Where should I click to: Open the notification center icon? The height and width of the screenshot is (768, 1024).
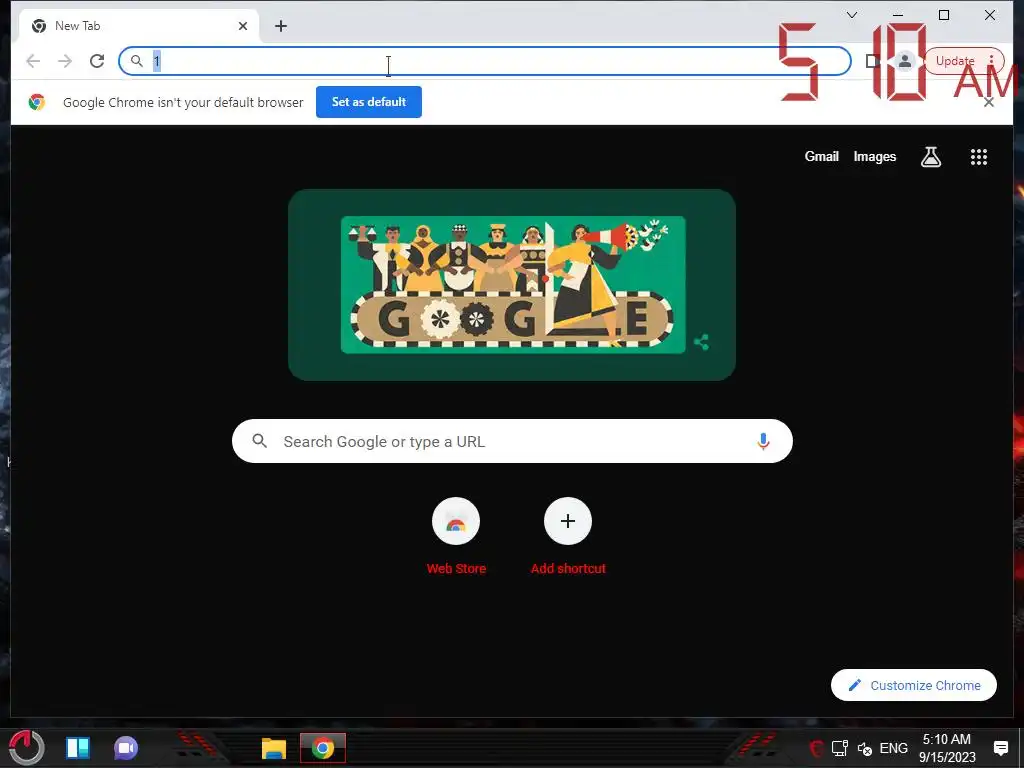(1000, 748)
